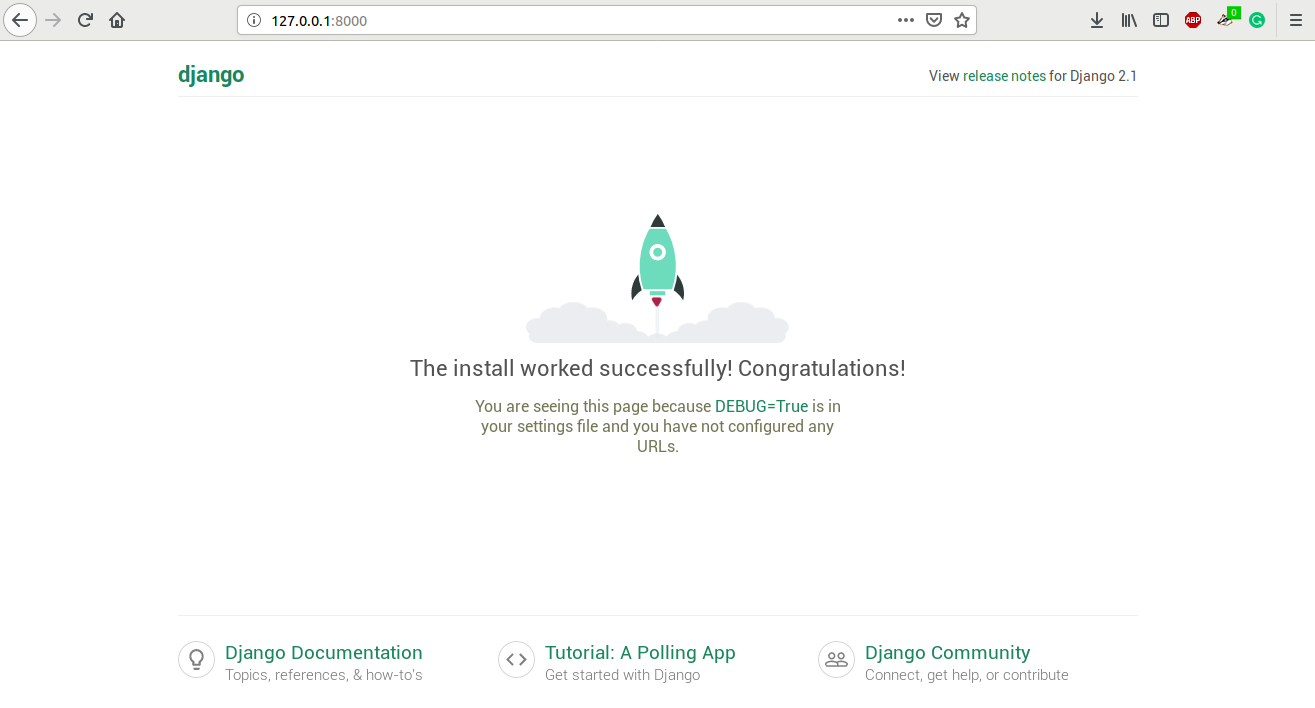The height and width of the screenshot is (708, 1315).
Task: Click the rocket illustration
Action: pos(657,277)
